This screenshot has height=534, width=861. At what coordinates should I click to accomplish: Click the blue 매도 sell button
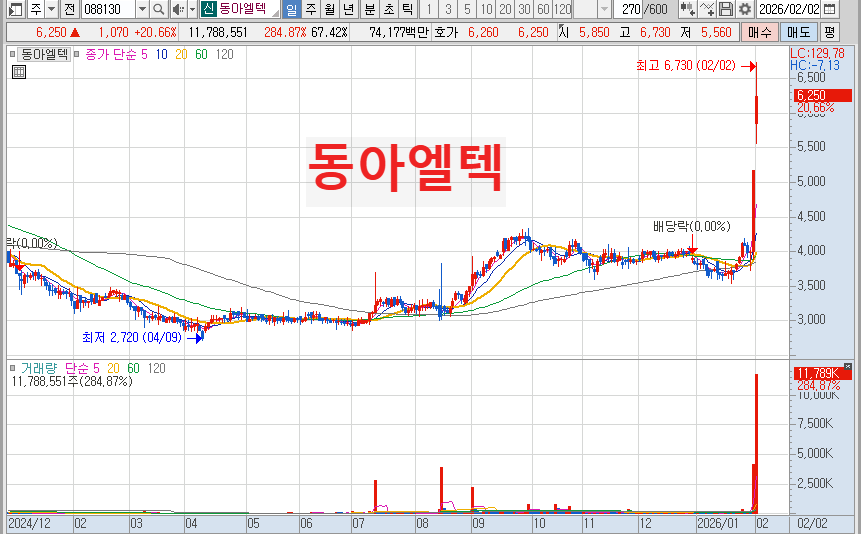798,32
